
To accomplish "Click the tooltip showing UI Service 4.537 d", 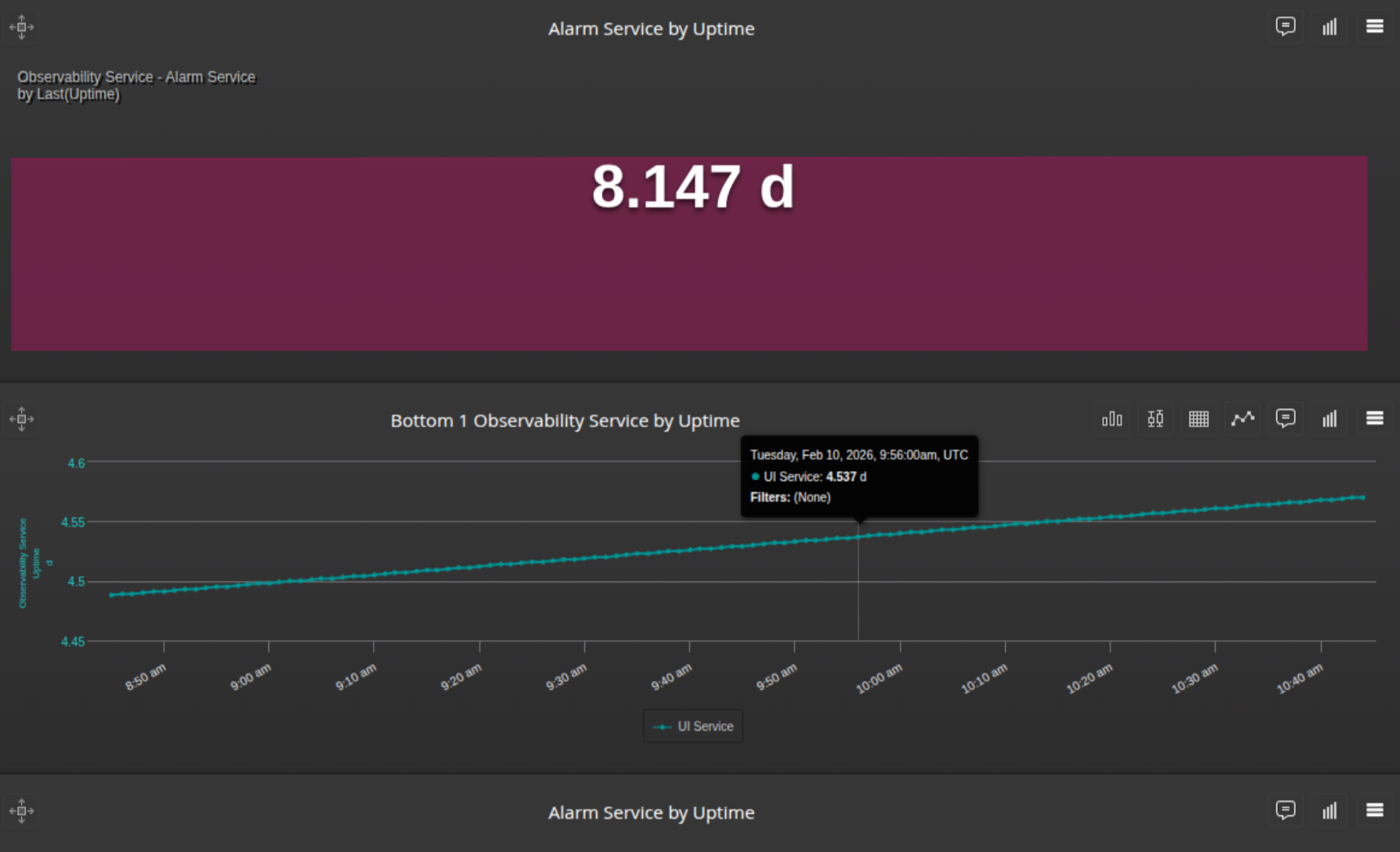I will coord(858,476).
